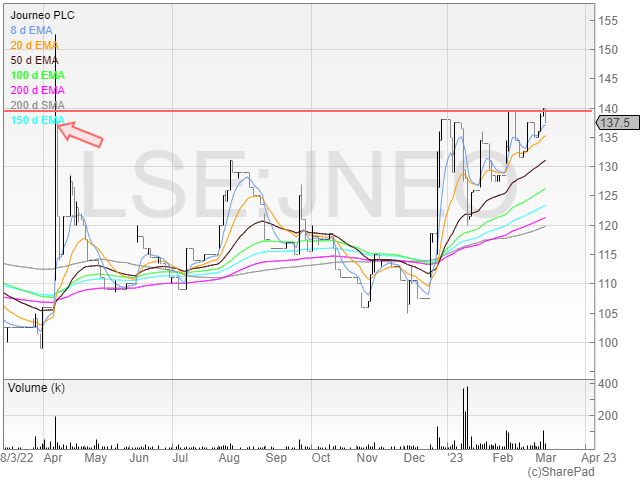The width and height of the screenshot is (640, 480).
Task: Click the '23 year label on time axis
Action: pos(455,458)
